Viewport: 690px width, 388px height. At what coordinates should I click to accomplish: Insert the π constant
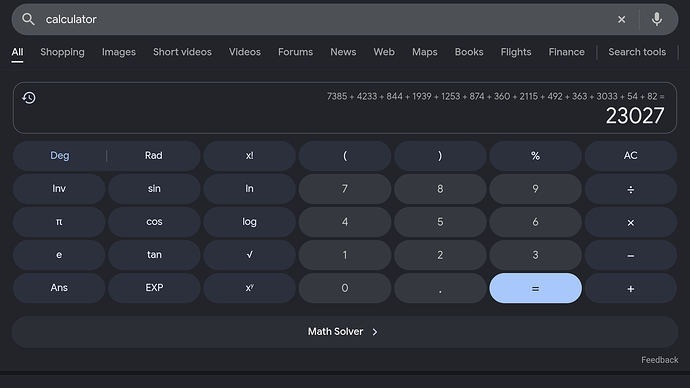(59, 222)
